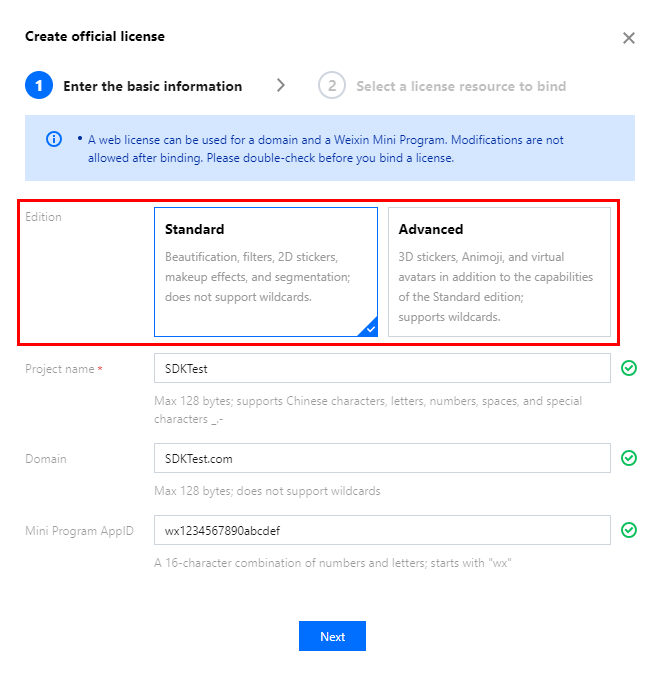Click the green check next to Domain

point(629,458)
